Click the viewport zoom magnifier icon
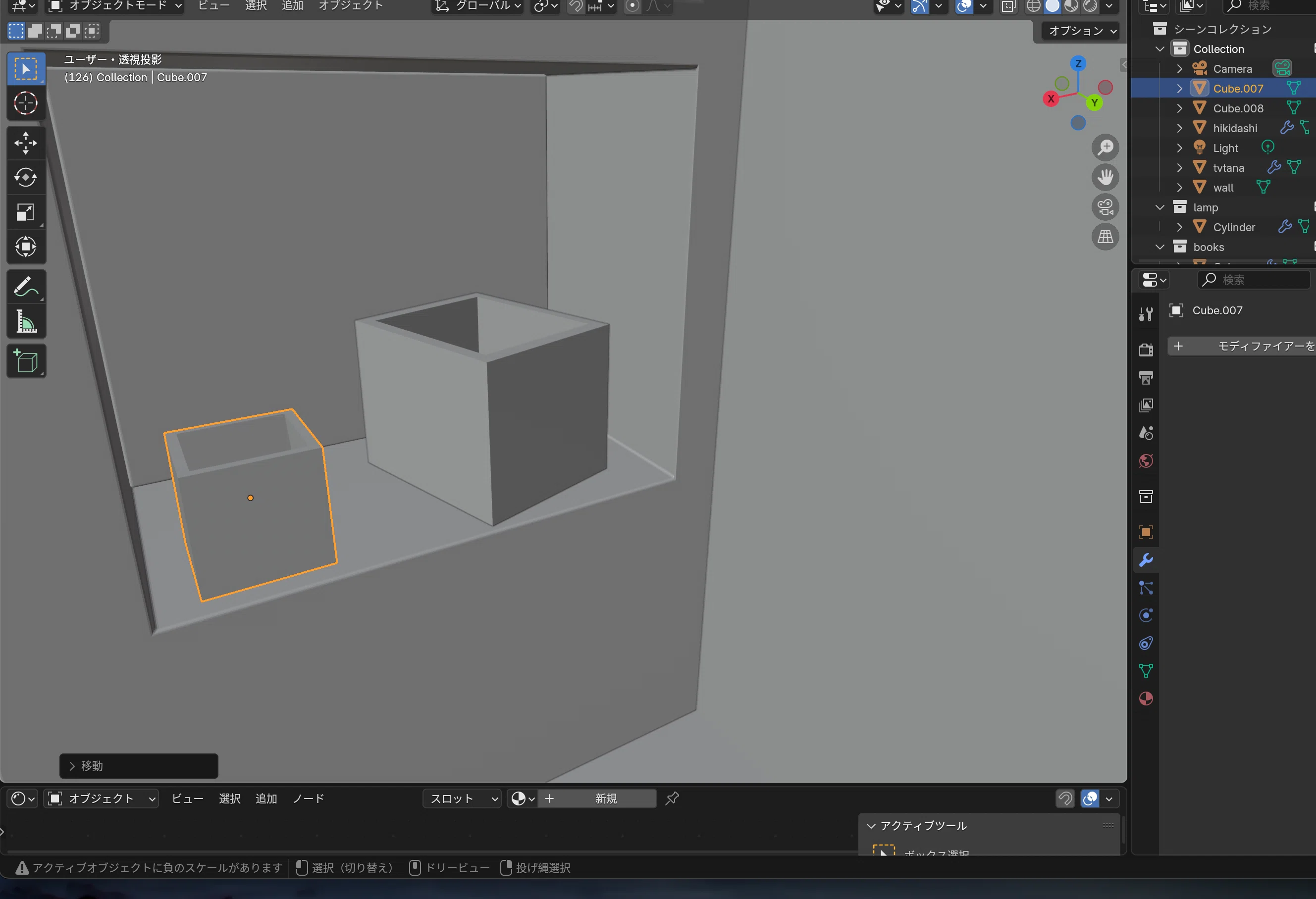This screenshot has width=1316, height=899. (x=1105, y=148)
